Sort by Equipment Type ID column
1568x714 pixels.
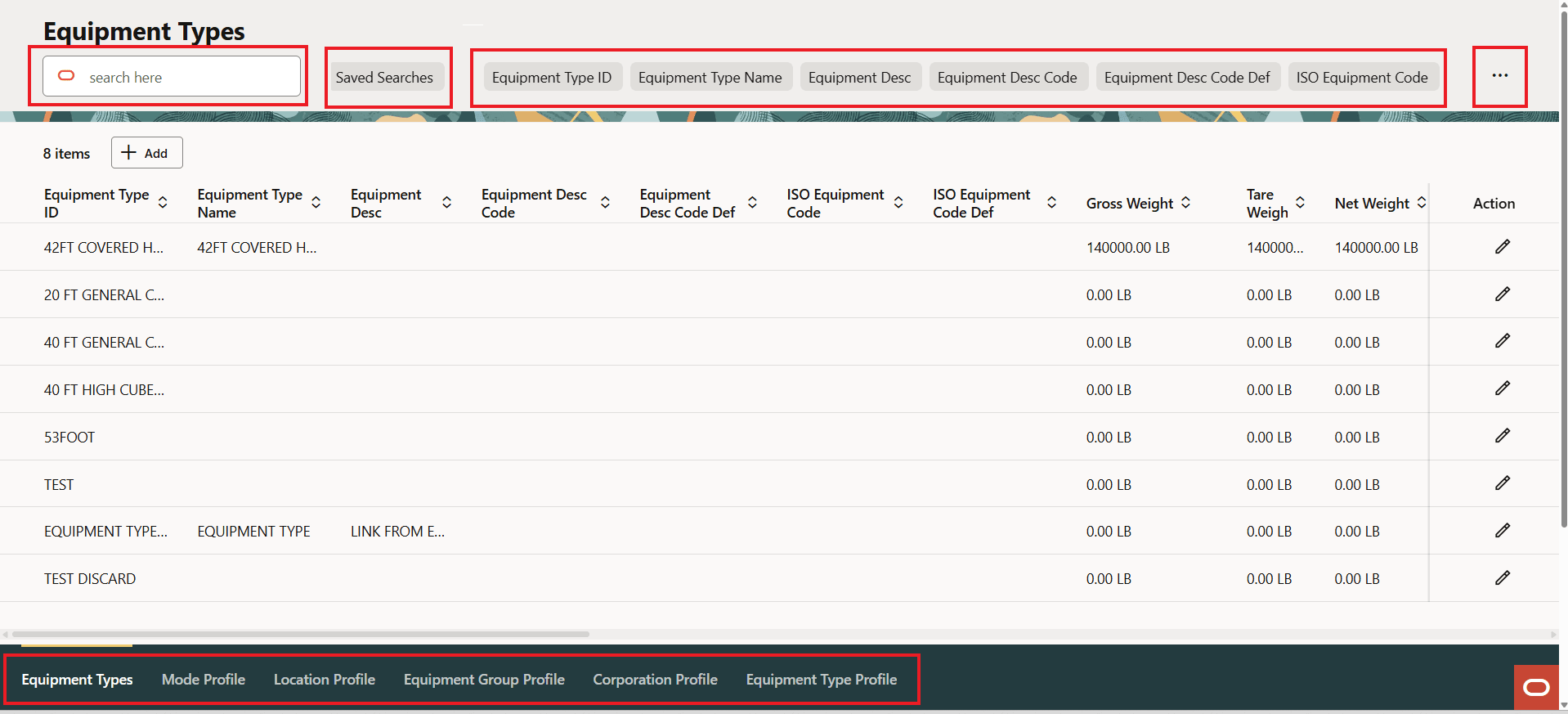163,203
